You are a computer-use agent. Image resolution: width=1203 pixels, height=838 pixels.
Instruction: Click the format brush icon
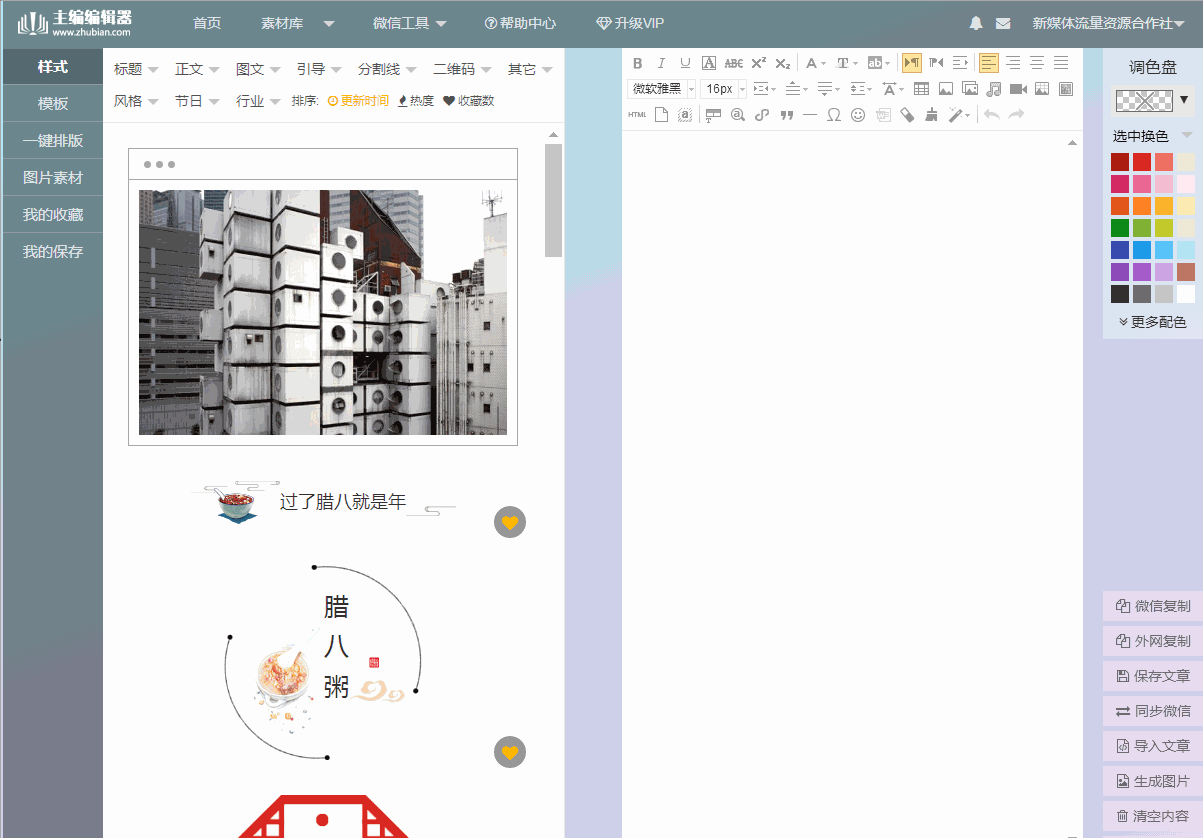tap(931, 115)
